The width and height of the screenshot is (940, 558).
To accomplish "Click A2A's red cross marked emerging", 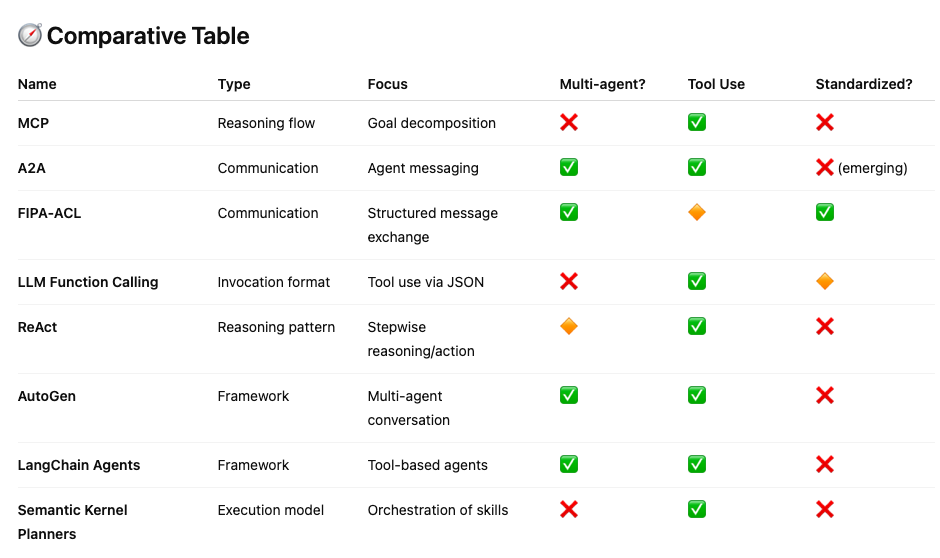I will pyautogui.click(x=825, y=168).
